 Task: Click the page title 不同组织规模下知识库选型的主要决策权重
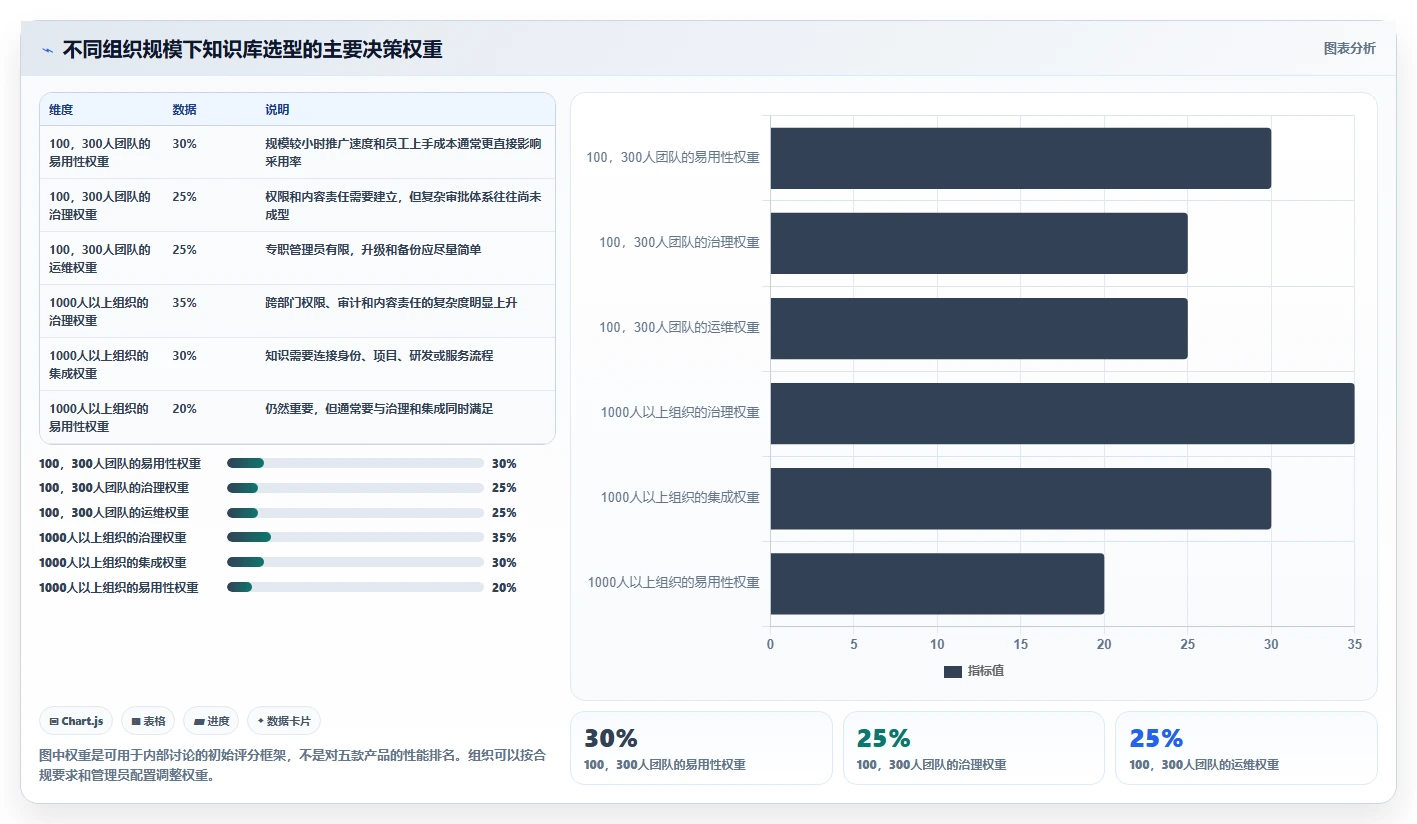(x=252, y=49)
